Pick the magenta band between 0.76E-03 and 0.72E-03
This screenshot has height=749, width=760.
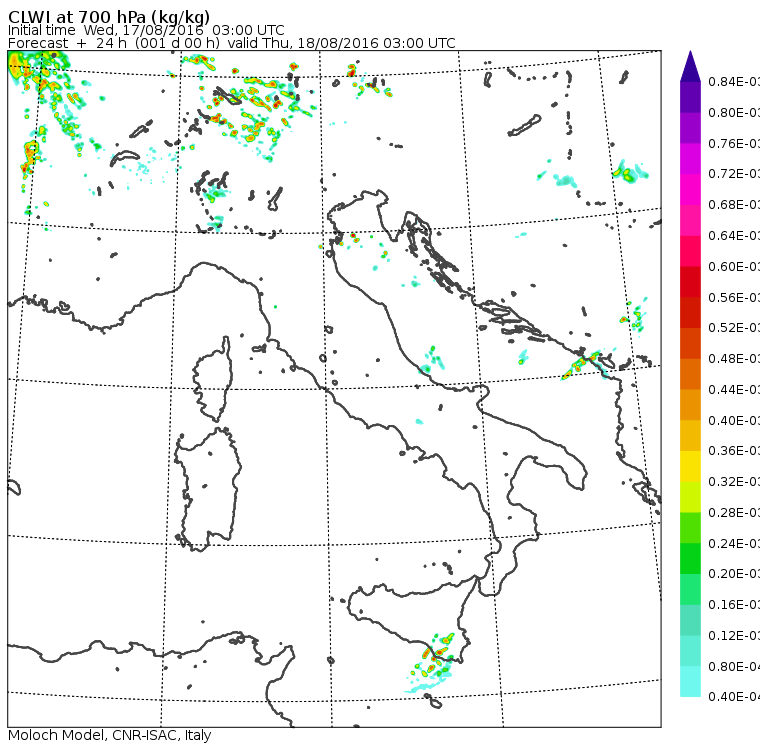tap(690, 159)
